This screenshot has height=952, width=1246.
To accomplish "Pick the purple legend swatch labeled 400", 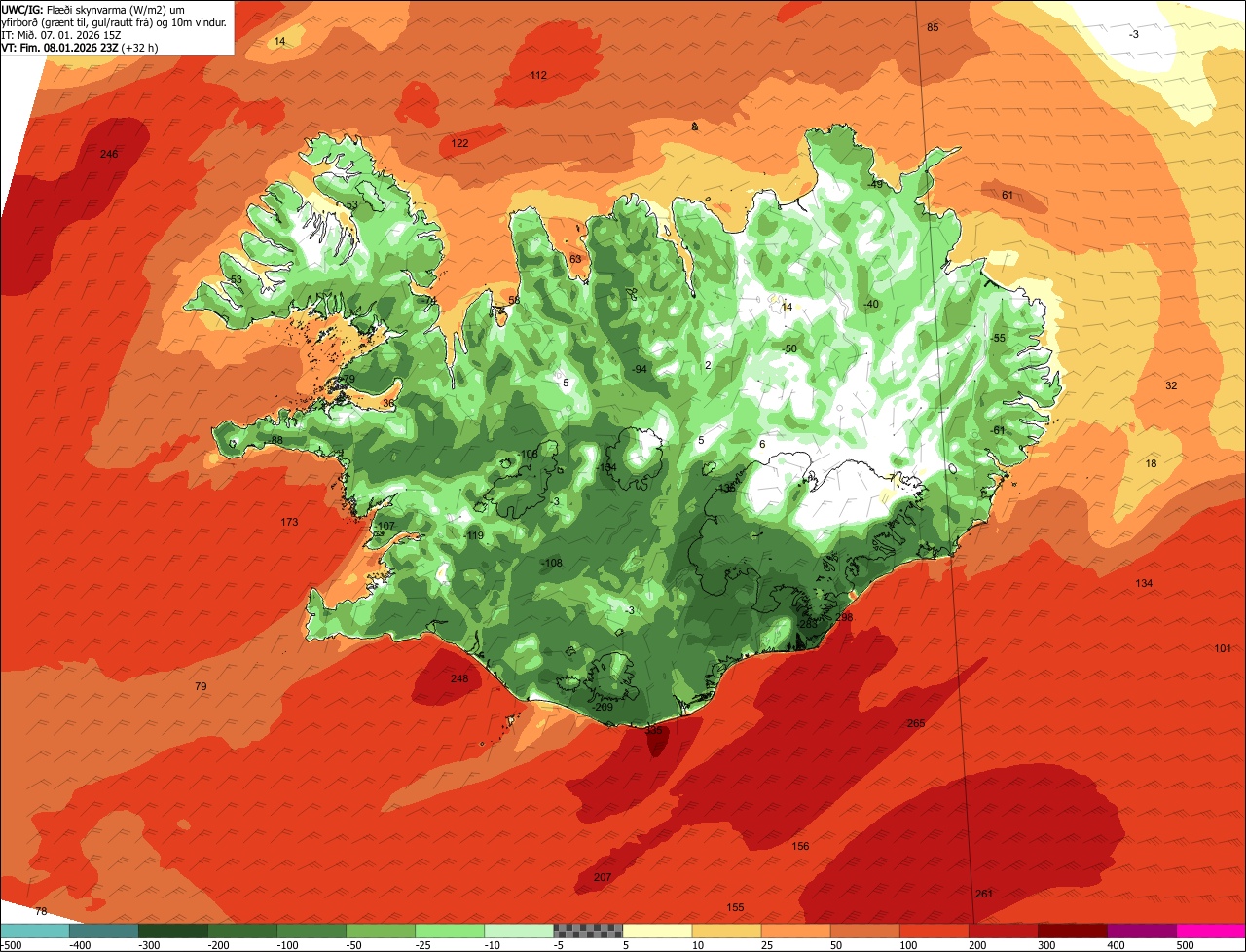I will (1142, 932).
